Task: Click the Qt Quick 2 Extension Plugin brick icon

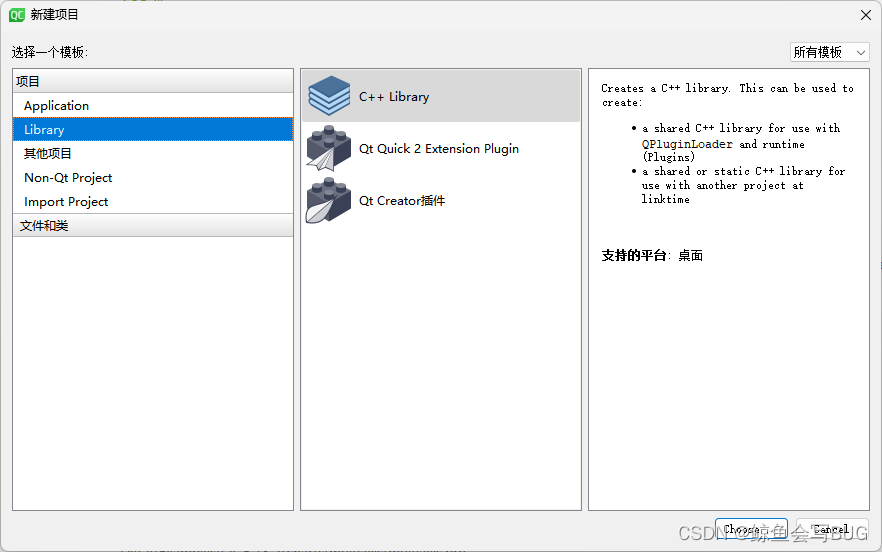Action: pyautogui.click(x=329, y=149)
